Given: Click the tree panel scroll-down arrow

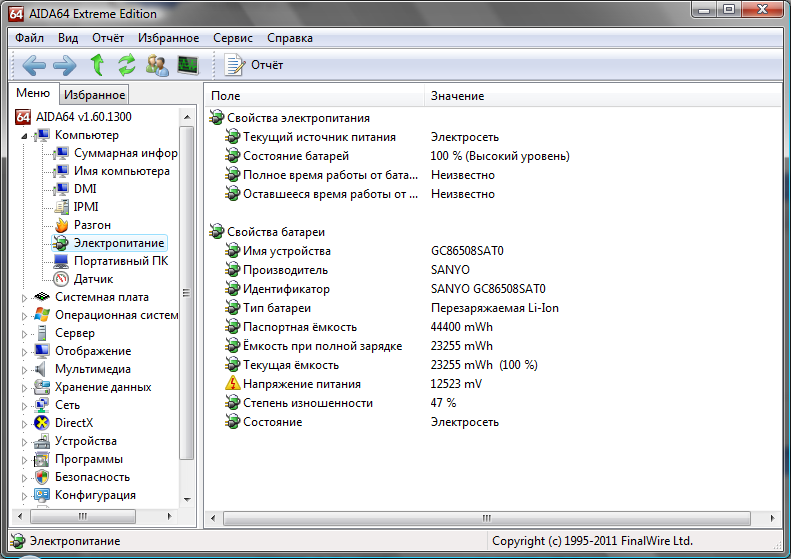Looking at the screenshot, I should pos(187,499).
